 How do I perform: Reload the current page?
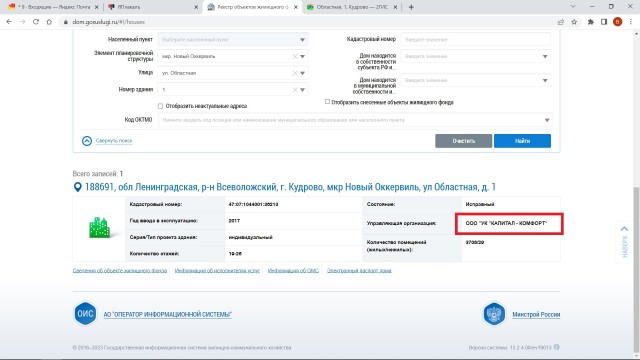[36, 22]
